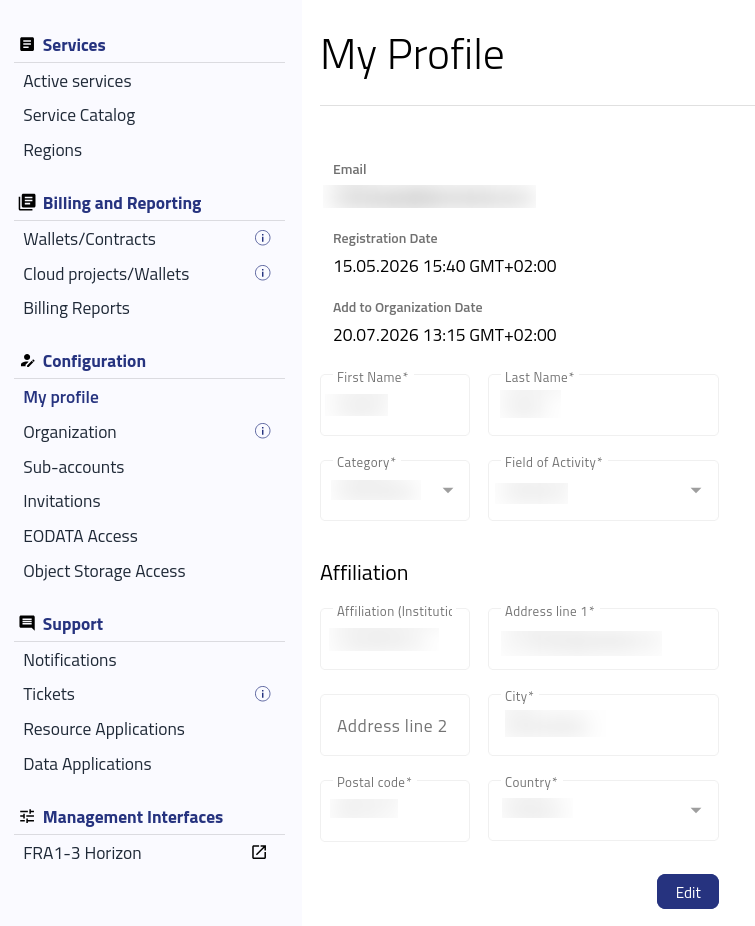The image size is (755, 926).
Task: Click the Affiliation section heading
Action: coord(364,573)
